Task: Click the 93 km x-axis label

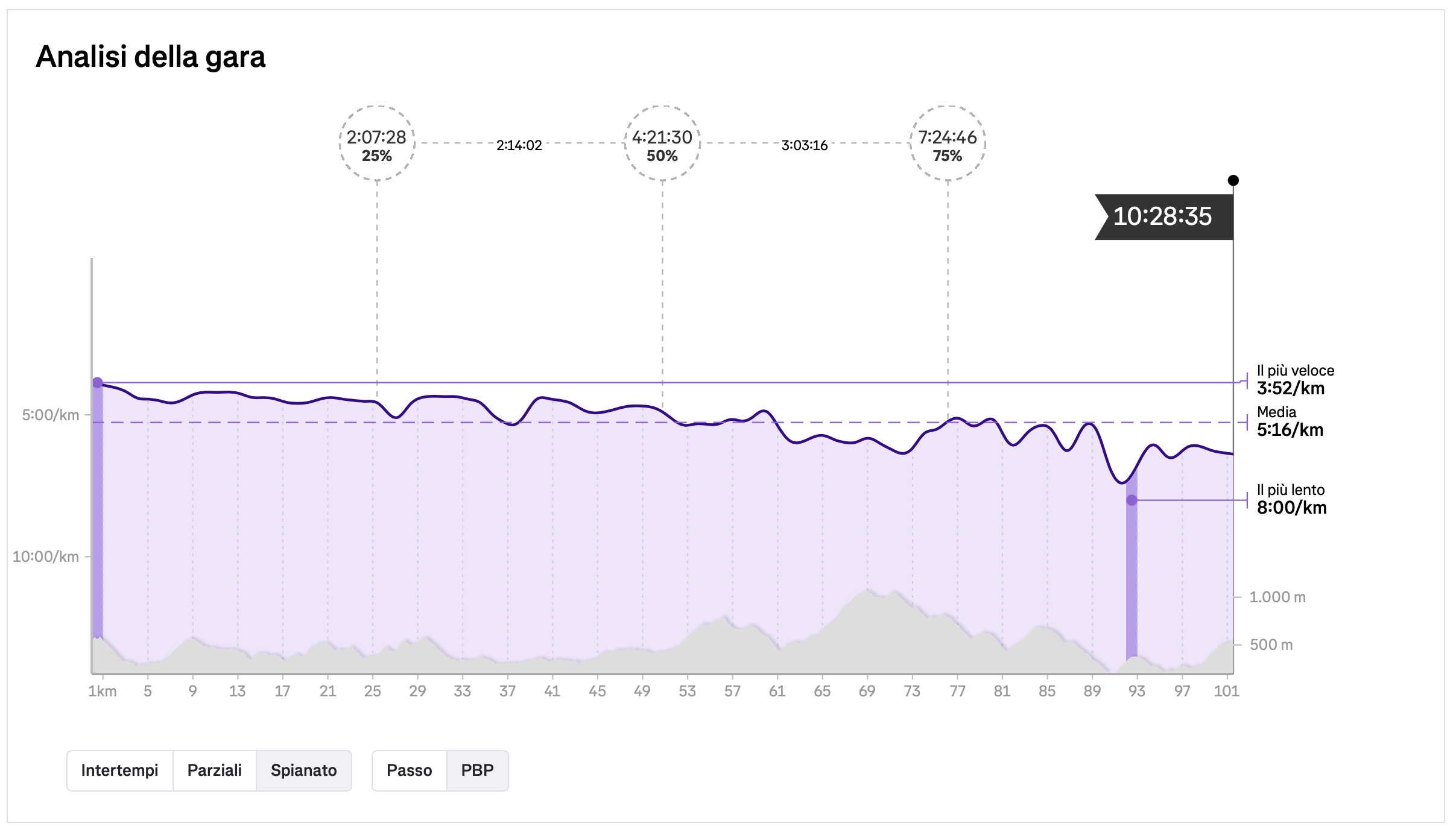Action: pyautogui.click(x=1137, y=692)
